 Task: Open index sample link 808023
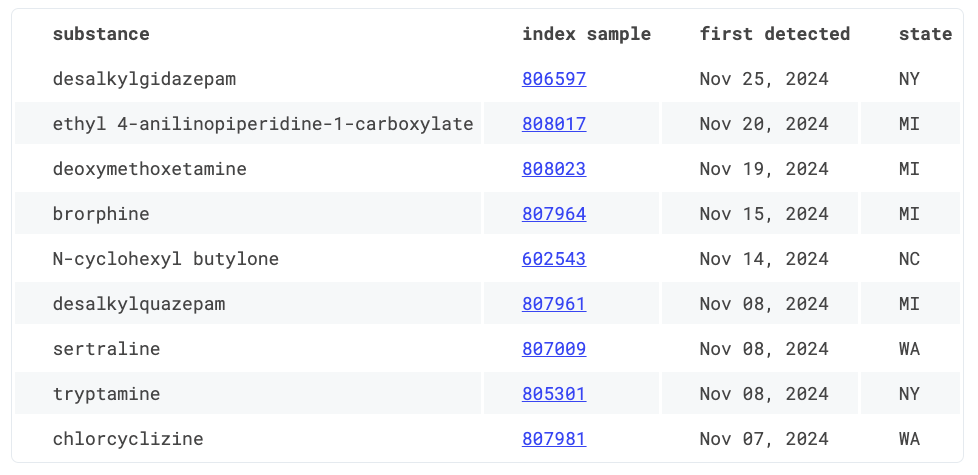click(x=554, y=169)
